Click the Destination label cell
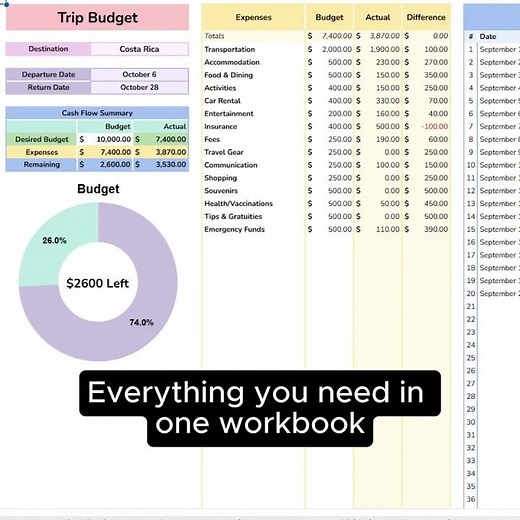This screenshot has height=520, width=520. pyautogui.click(x=48, y=49)
